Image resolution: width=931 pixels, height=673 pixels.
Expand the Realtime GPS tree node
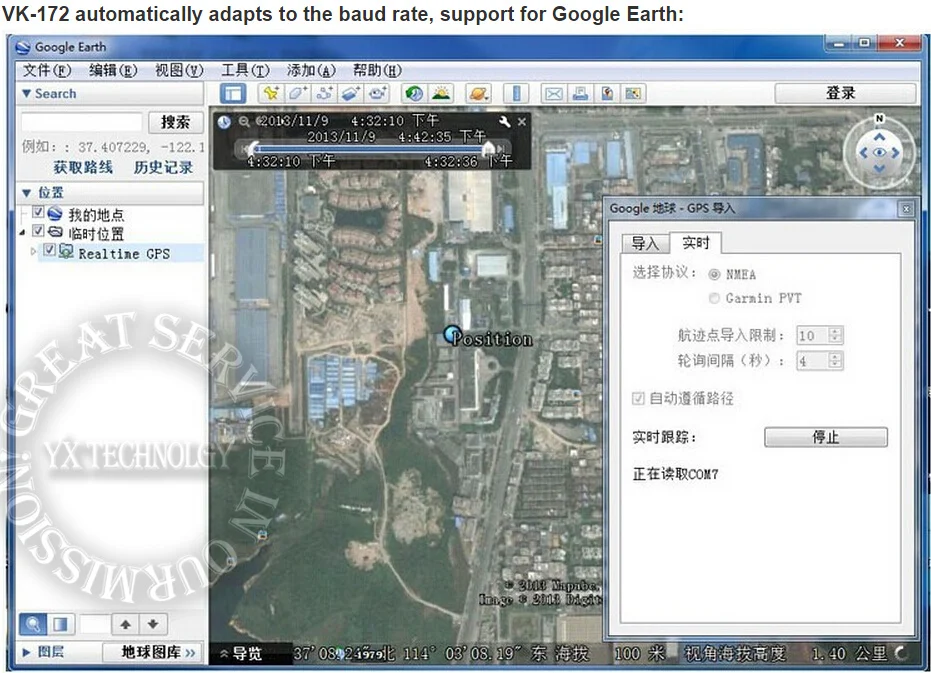tap(34, 252)
